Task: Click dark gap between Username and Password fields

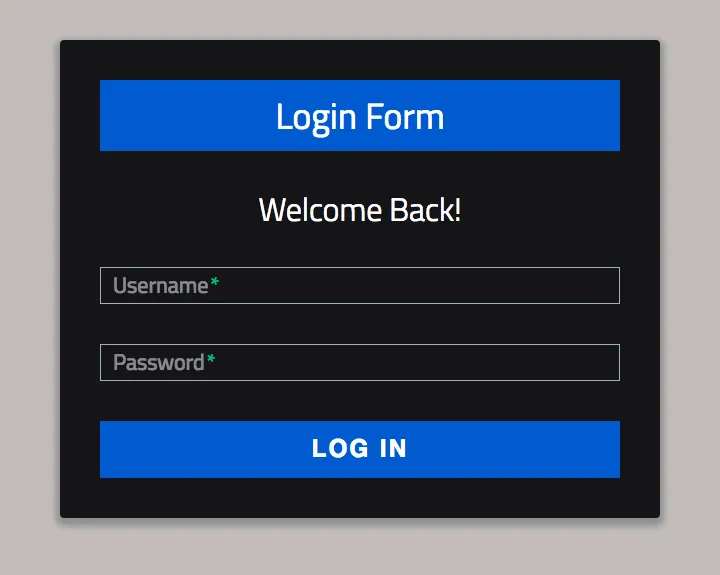Action: 360,324
